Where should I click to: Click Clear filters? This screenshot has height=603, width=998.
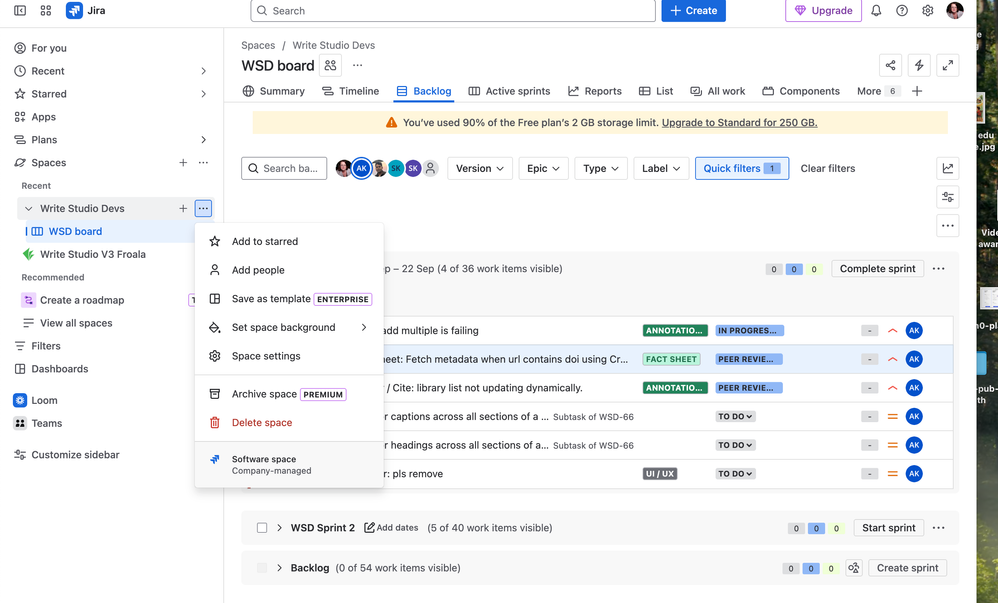click(827, 168)
